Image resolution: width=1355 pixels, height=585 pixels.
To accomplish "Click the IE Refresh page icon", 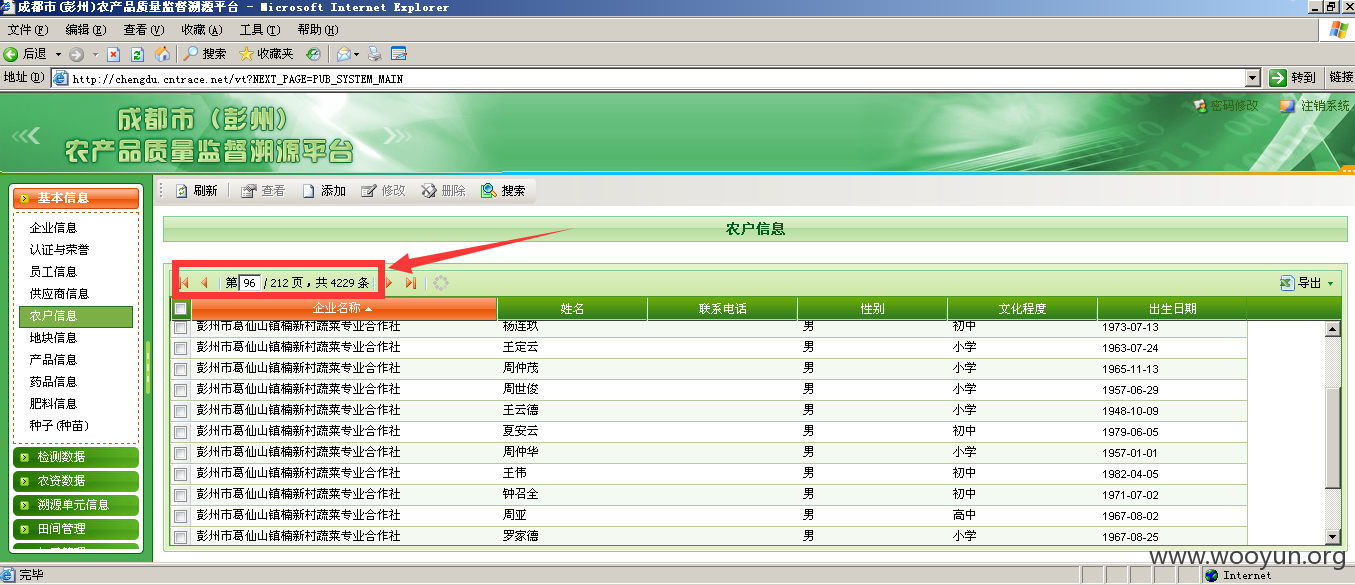I will tap(137, 54).
